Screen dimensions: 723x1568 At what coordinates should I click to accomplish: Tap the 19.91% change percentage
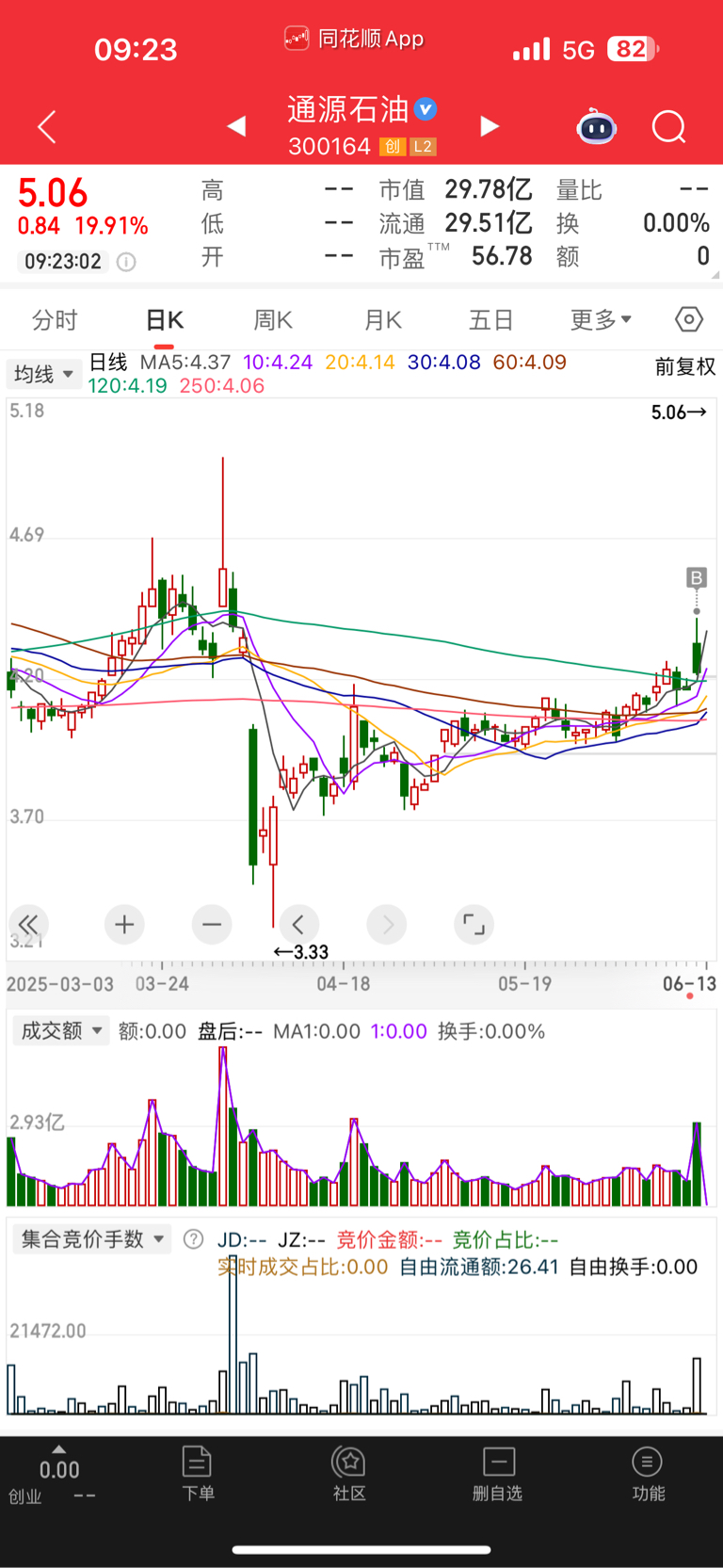[112, 226]
